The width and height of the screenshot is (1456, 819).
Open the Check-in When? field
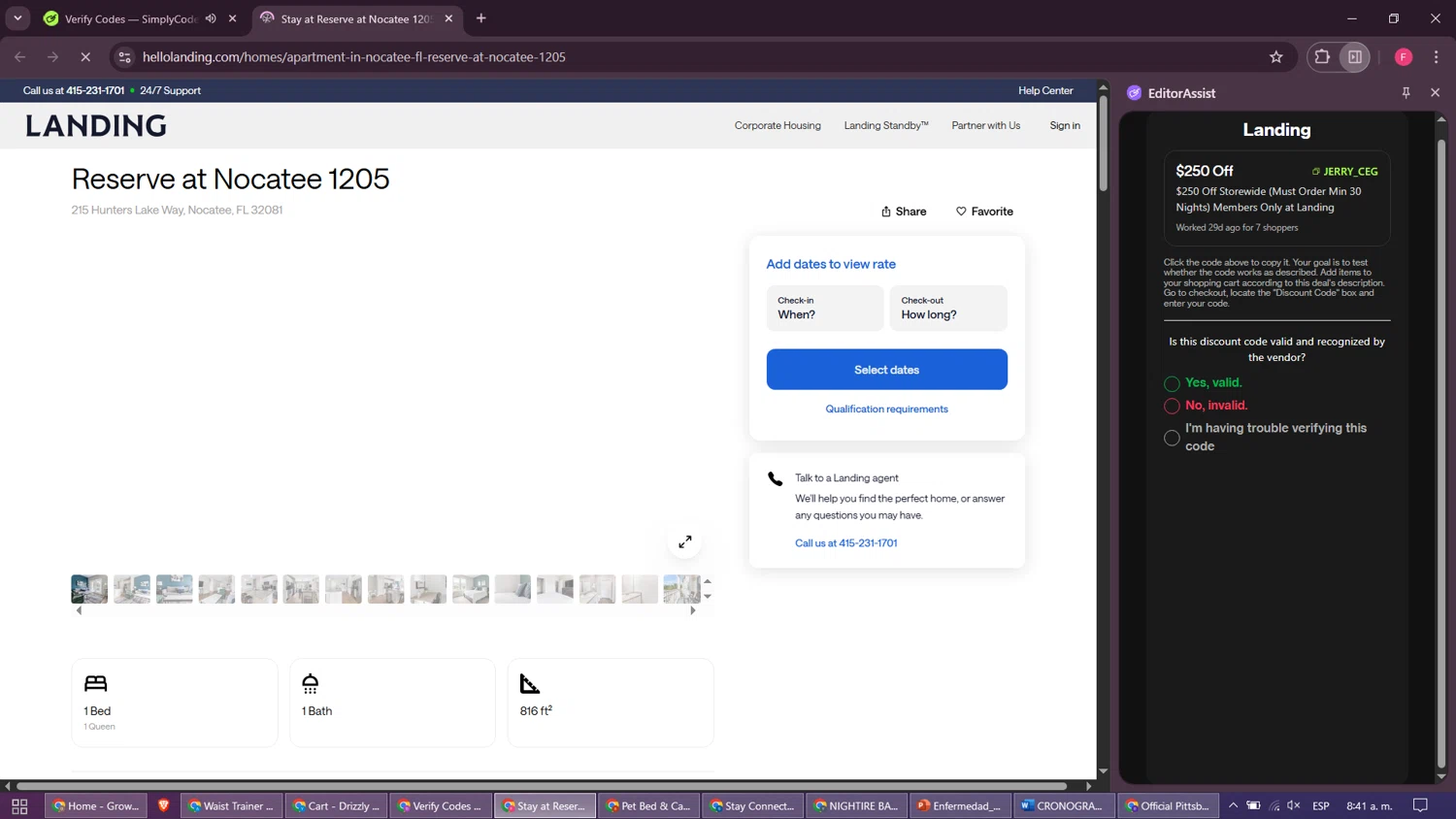(x=825, y=308)
